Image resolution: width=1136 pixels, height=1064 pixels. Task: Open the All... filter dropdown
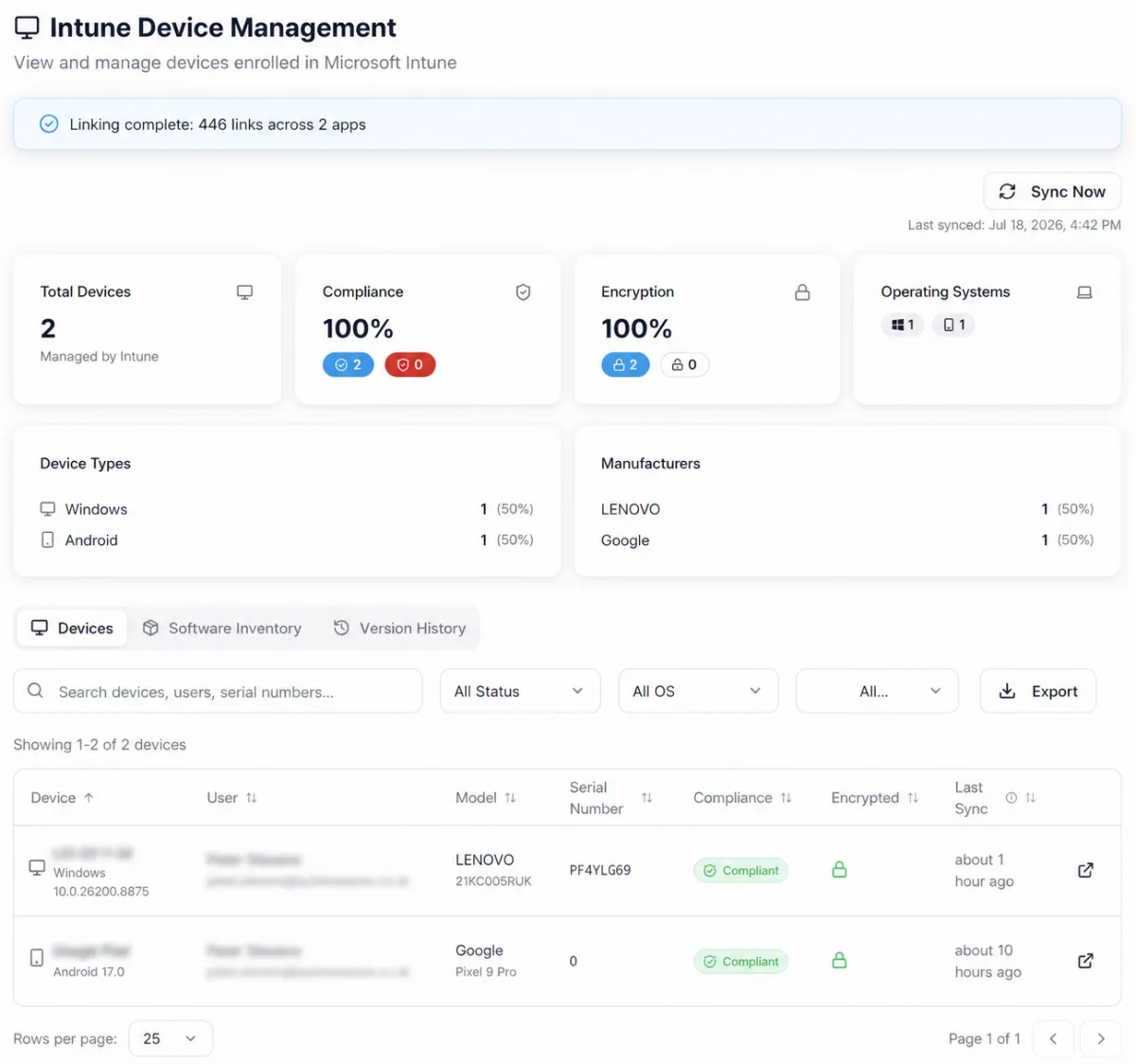tap(877, 691)
